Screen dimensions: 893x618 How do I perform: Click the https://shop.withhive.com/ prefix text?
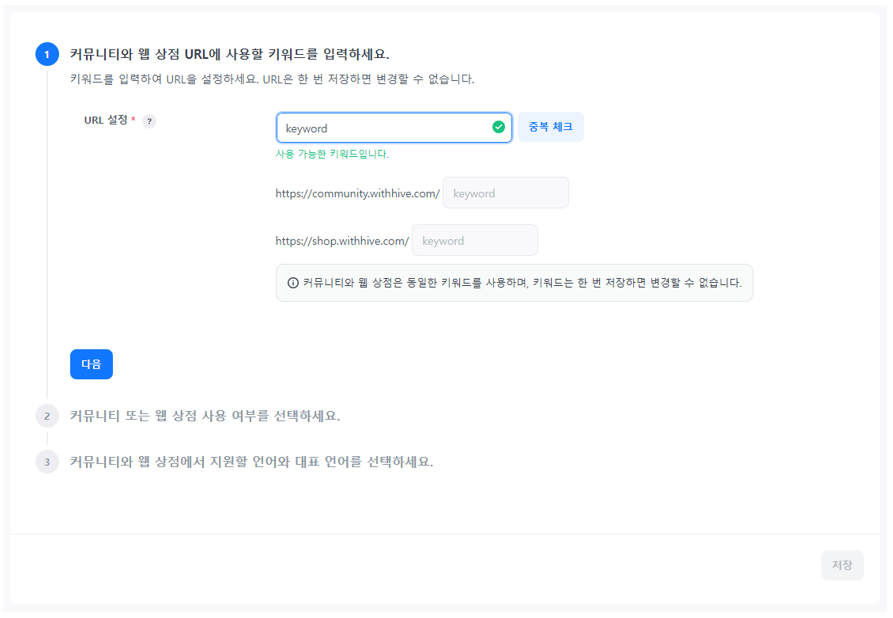[x=342, y=241]
